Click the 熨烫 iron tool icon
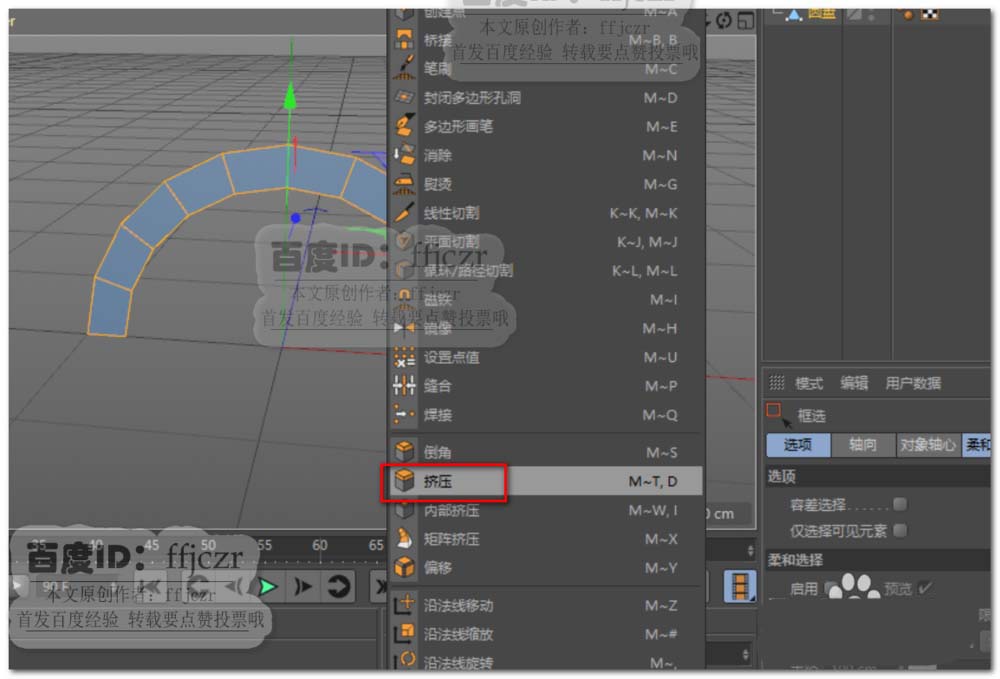The width and height of the screenshot is (1000, 679). click(404, 184)
